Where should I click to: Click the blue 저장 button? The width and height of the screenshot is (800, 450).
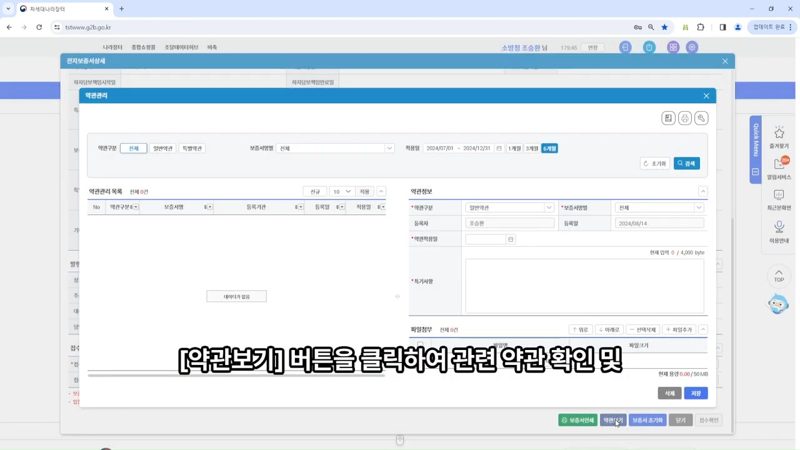(696, 393)
